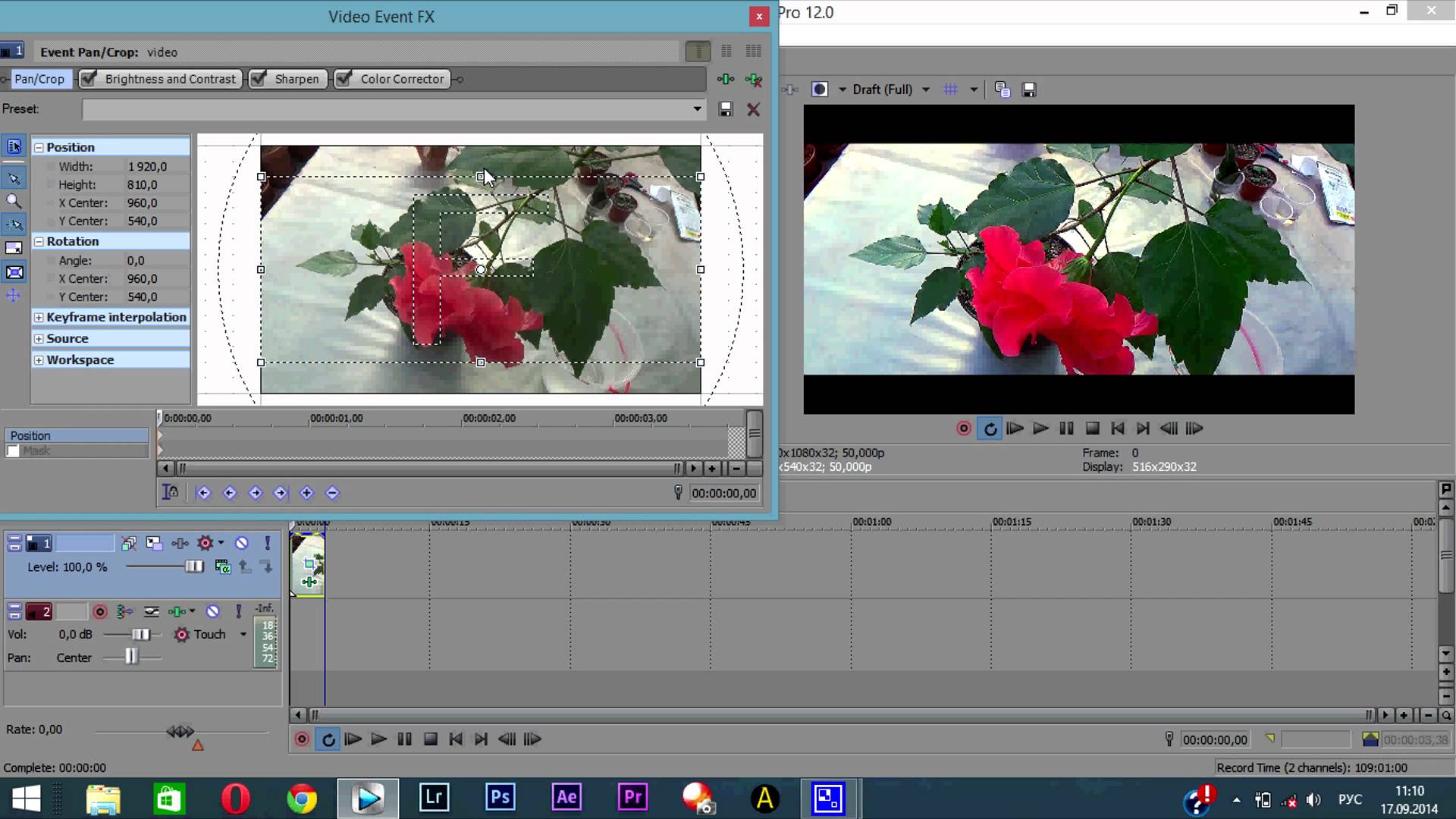Drag the Pan Center slider on audio track
Screen dimensions: 1456x819
(x=130, y=657)
